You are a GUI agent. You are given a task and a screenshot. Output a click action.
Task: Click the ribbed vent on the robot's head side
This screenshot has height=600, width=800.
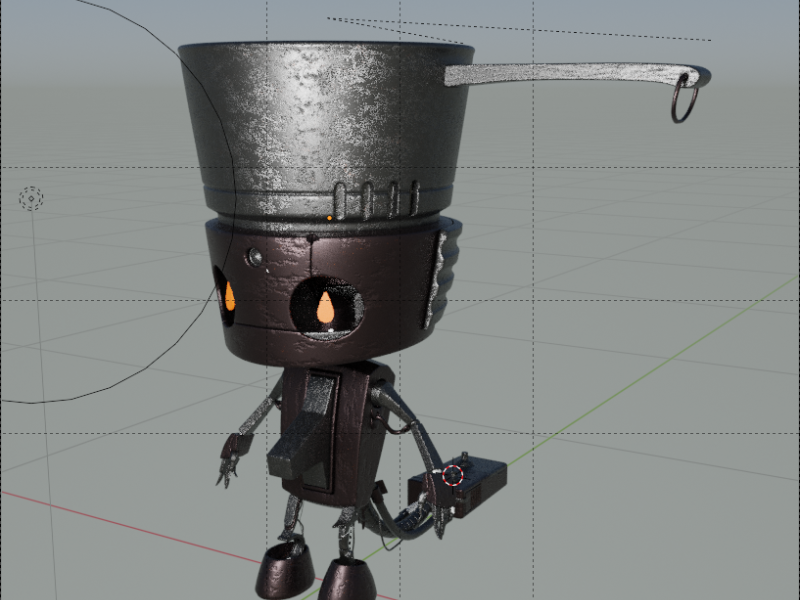(446, 270)
